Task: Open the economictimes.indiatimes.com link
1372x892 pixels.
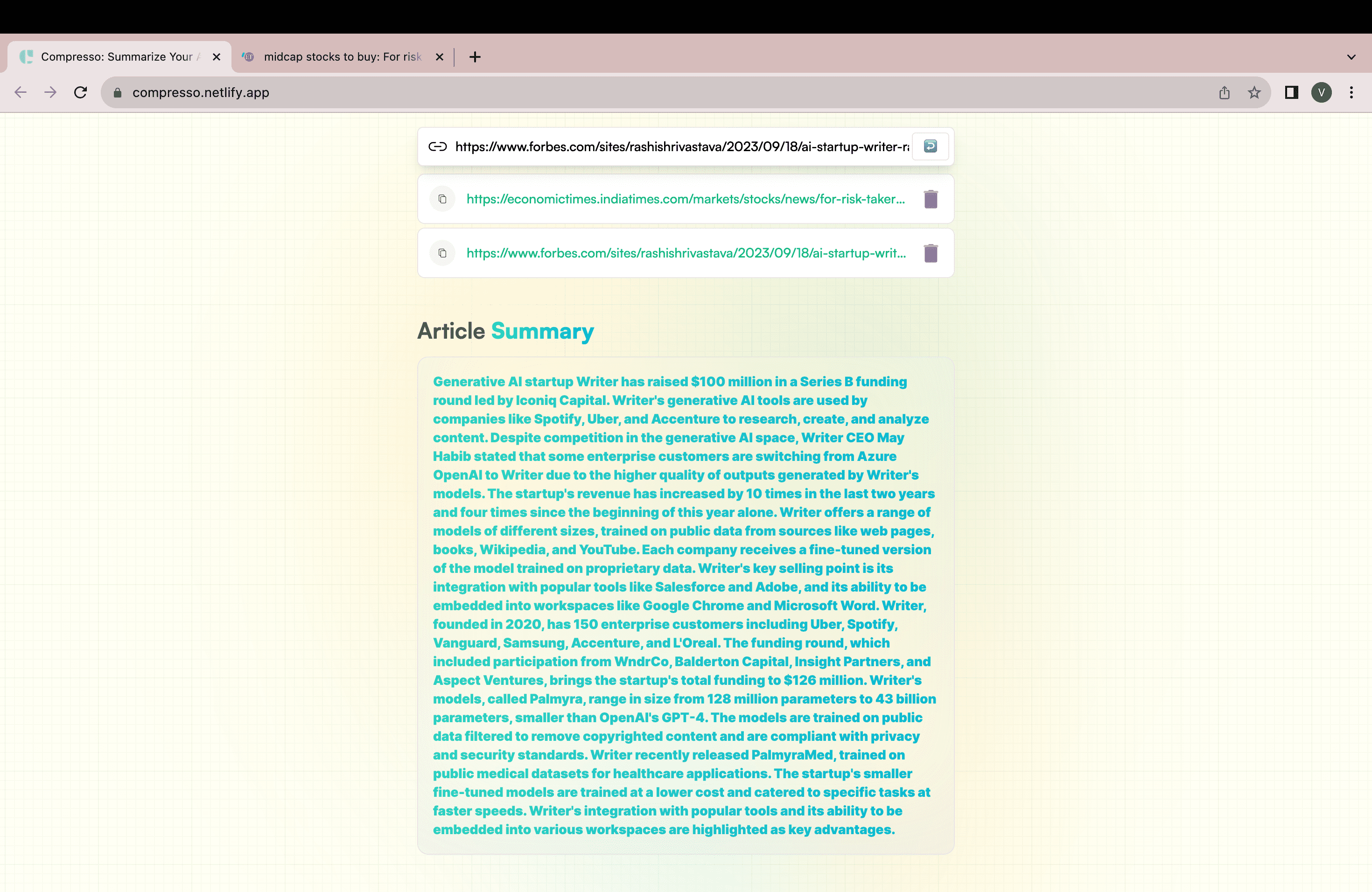Action: [x=686, y=199]
